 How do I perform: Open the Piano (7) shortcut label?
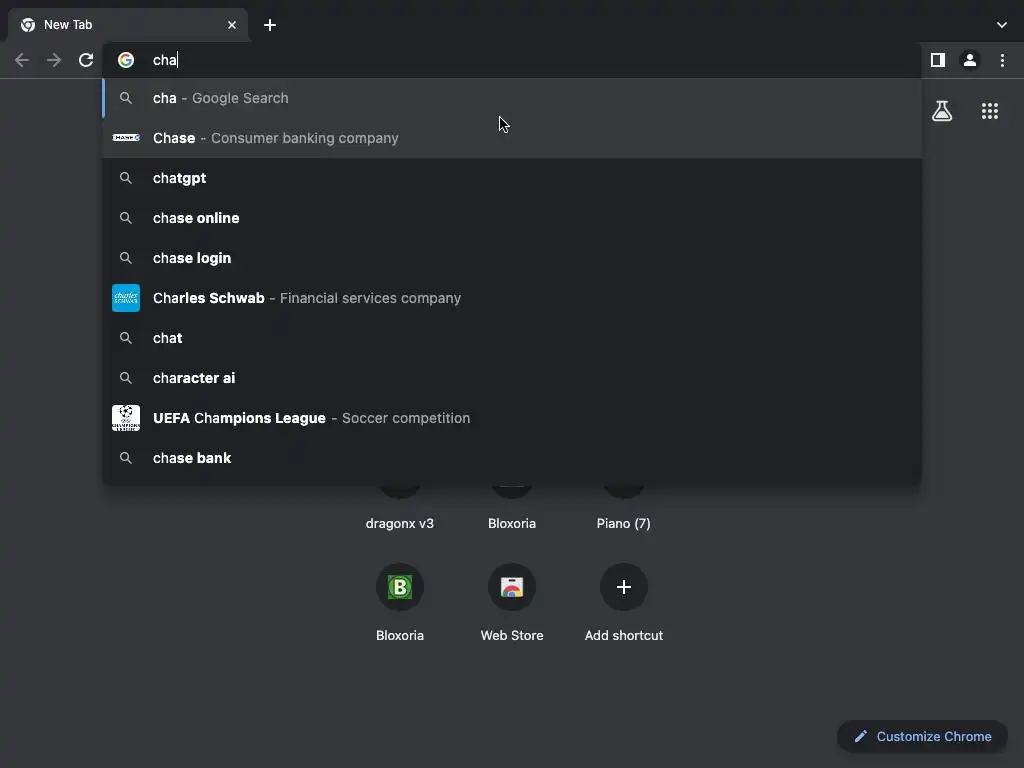coord(624,524)
